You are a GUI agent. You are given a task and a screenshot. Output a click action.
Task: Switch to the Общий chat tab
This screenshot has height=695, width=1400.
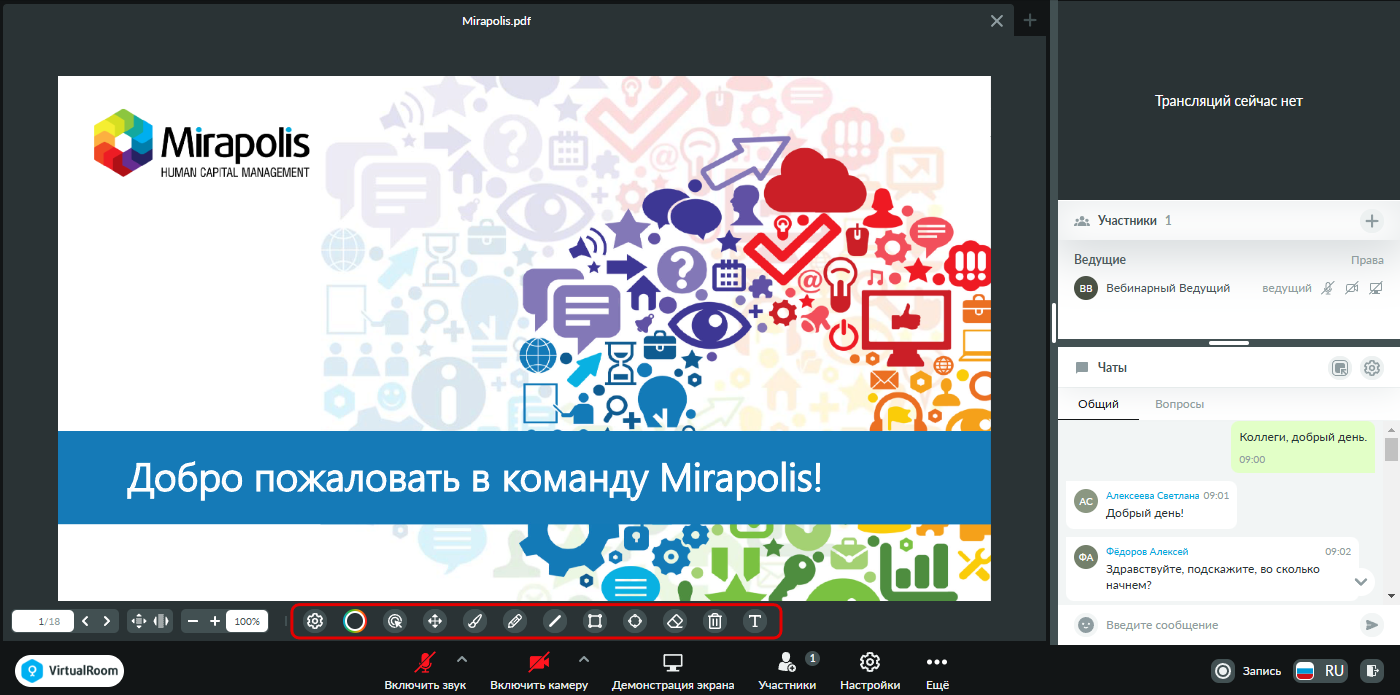(x=1098, y=404)
